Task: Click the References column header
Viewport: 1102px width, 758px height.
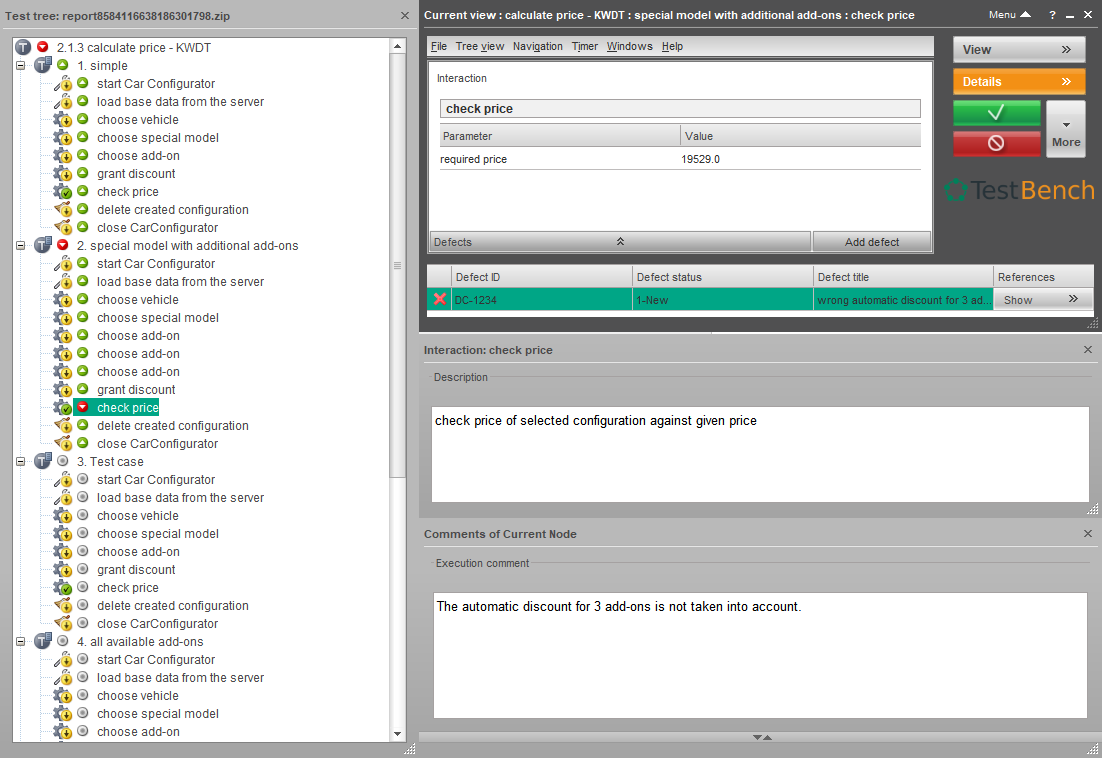Action: (x=1043, y=277)
